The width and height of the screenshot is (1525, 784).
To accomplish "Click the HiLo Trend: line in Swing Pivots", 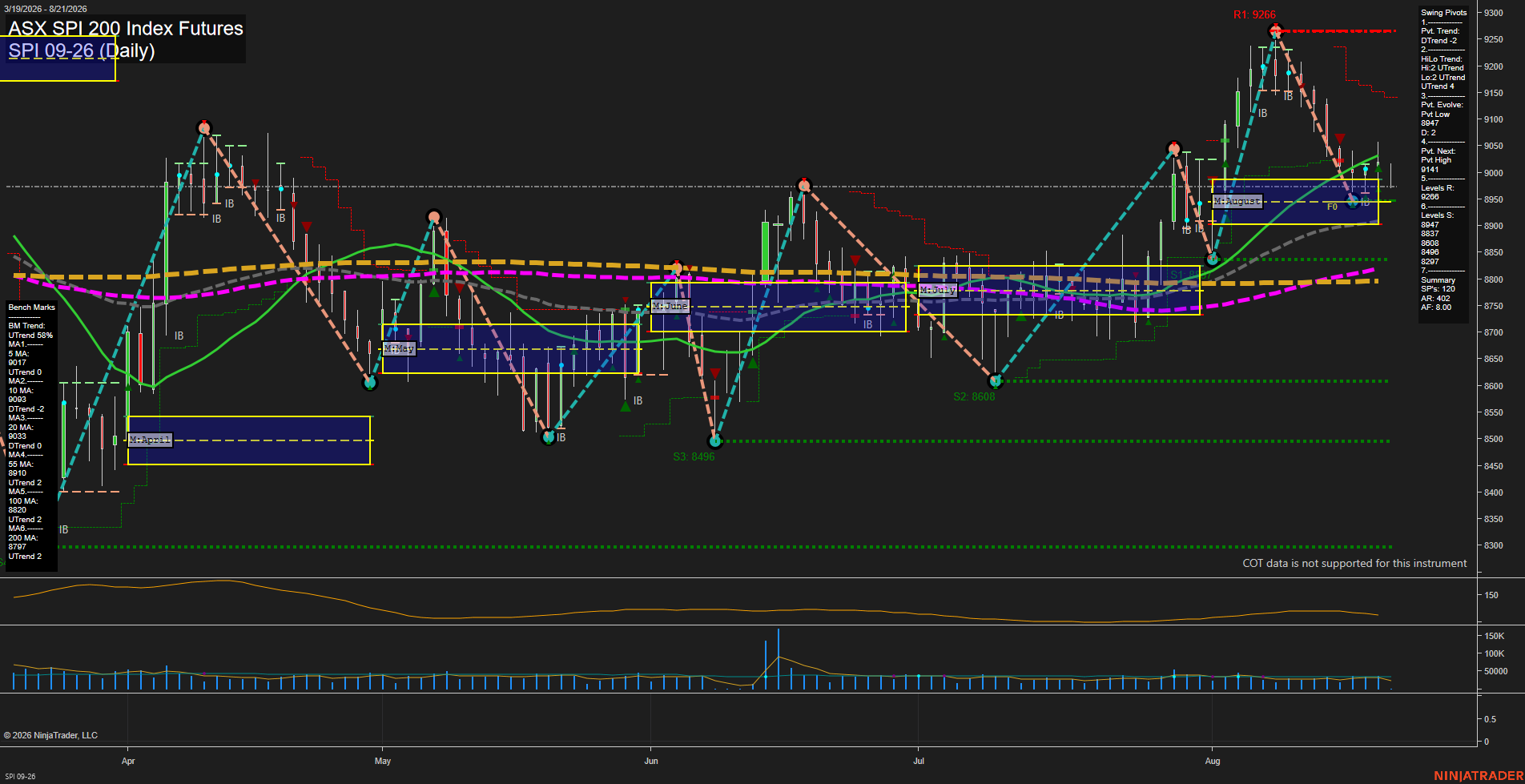I will (x=1442, y=59).
